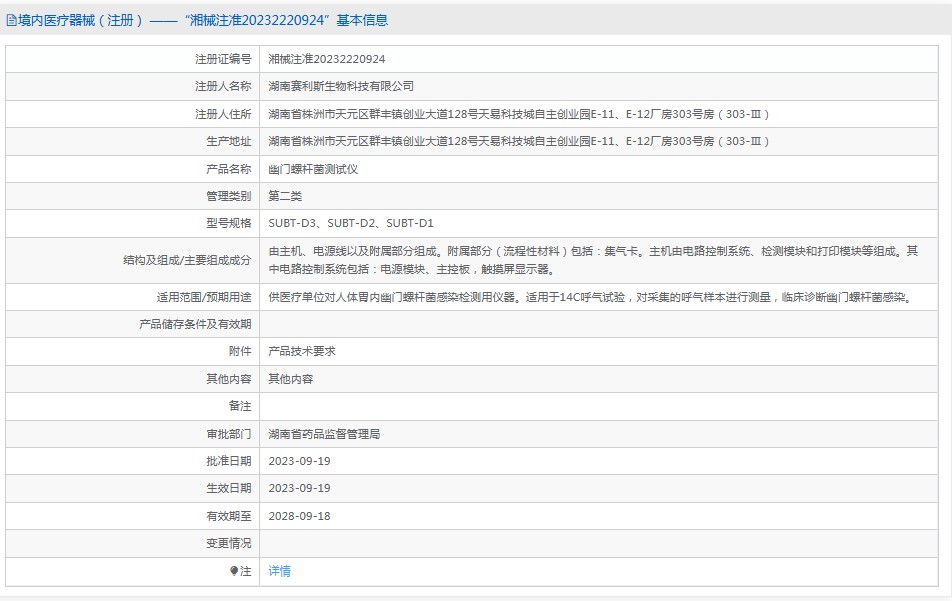This screenshot has width=952, height=601.
Task: Click the address value in the 生产地址 row
Action: click(519, 141)
